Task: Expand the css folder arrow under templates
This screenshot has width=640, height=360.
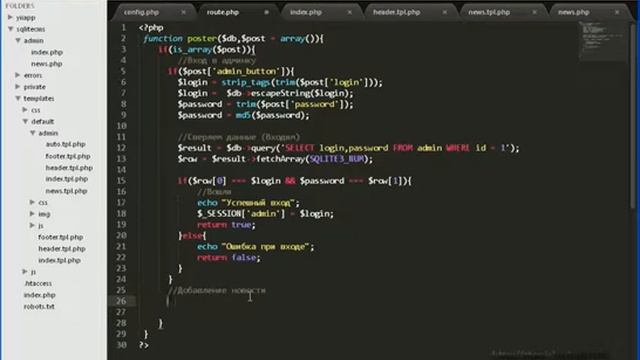Action: [x=25, y=110]
